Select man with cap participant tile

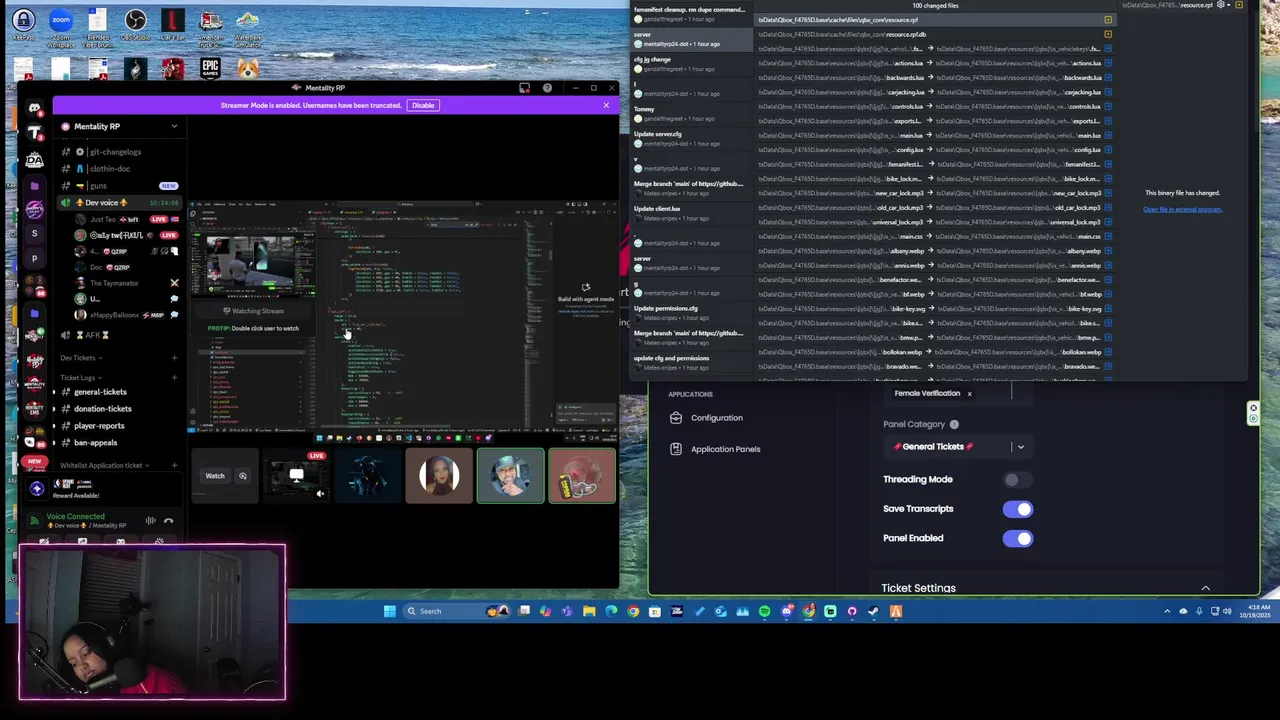511,476
